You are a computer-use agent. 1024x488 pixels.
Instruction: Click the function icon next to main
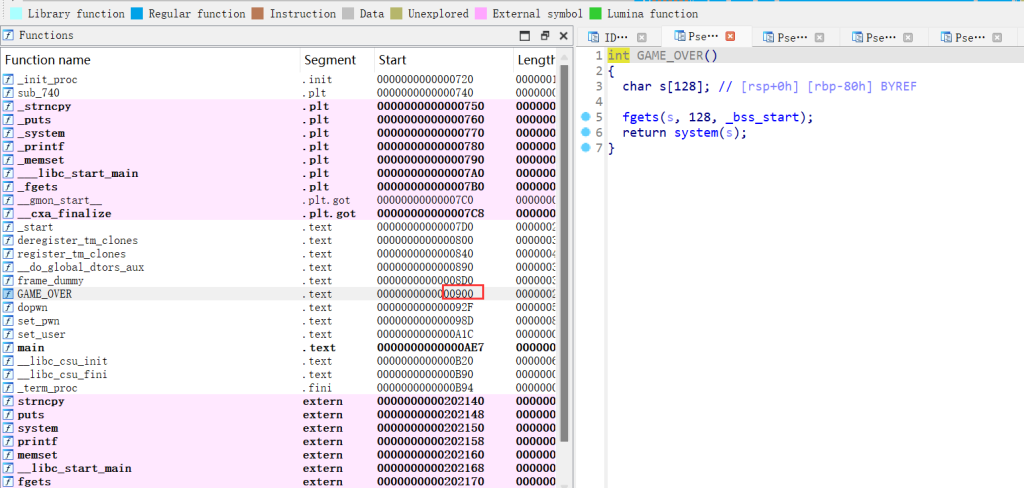coord(9,348)
